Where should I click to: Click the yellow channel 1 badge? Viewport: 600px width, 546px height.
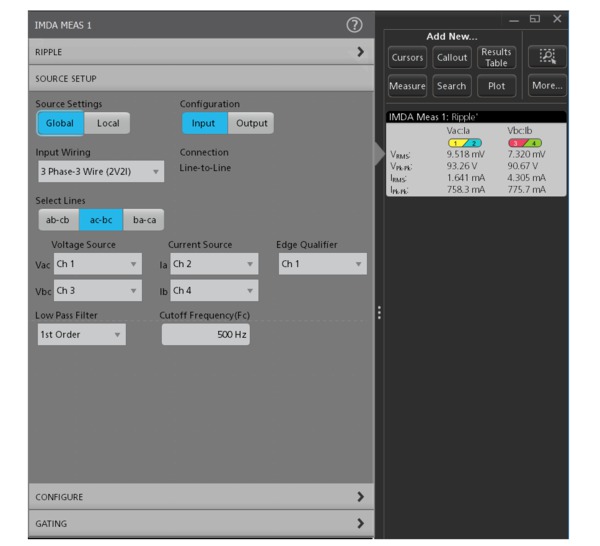(x=456, y=143)
